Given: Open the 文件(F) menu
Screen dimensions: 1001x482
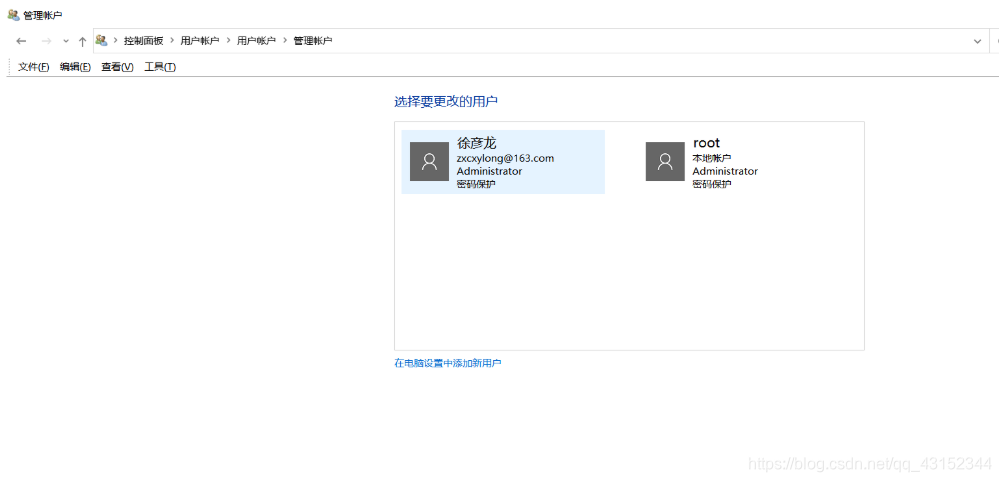Looking at the screenshot, I should pyautogui.click(x=34, y=67).
